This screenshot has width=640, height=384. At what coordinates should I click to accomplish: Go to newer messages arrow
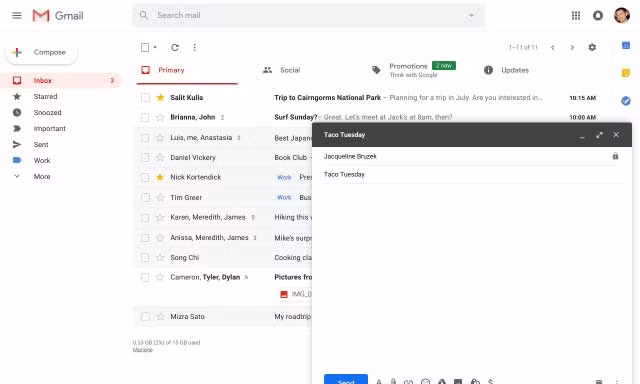(x=553, y=47)
